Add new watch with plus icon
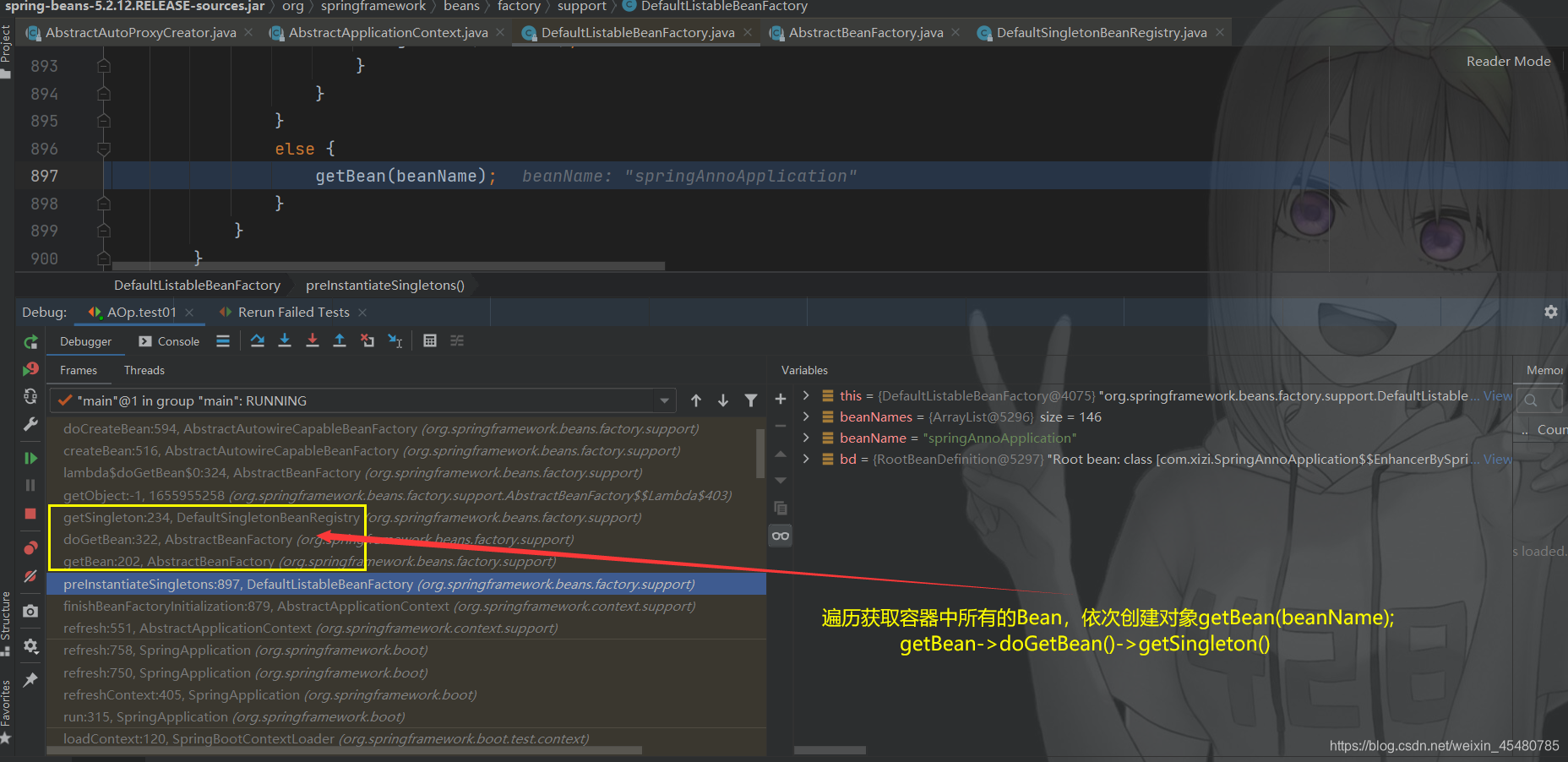Viewport: 1568px width, 762px height. pyautogui.click(x=781, y=399)
